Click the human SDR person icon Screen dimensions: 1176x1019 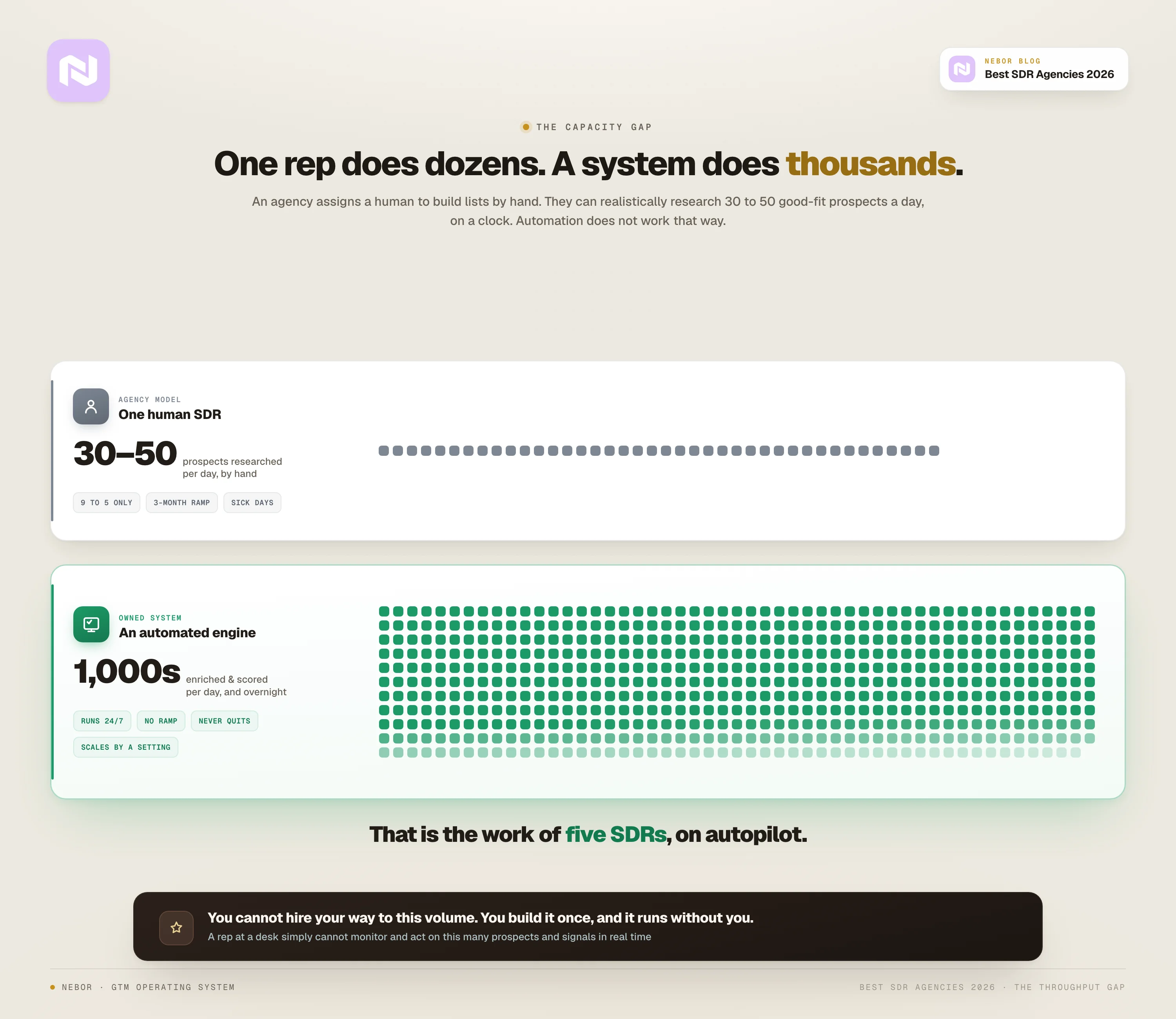point(91,406)
